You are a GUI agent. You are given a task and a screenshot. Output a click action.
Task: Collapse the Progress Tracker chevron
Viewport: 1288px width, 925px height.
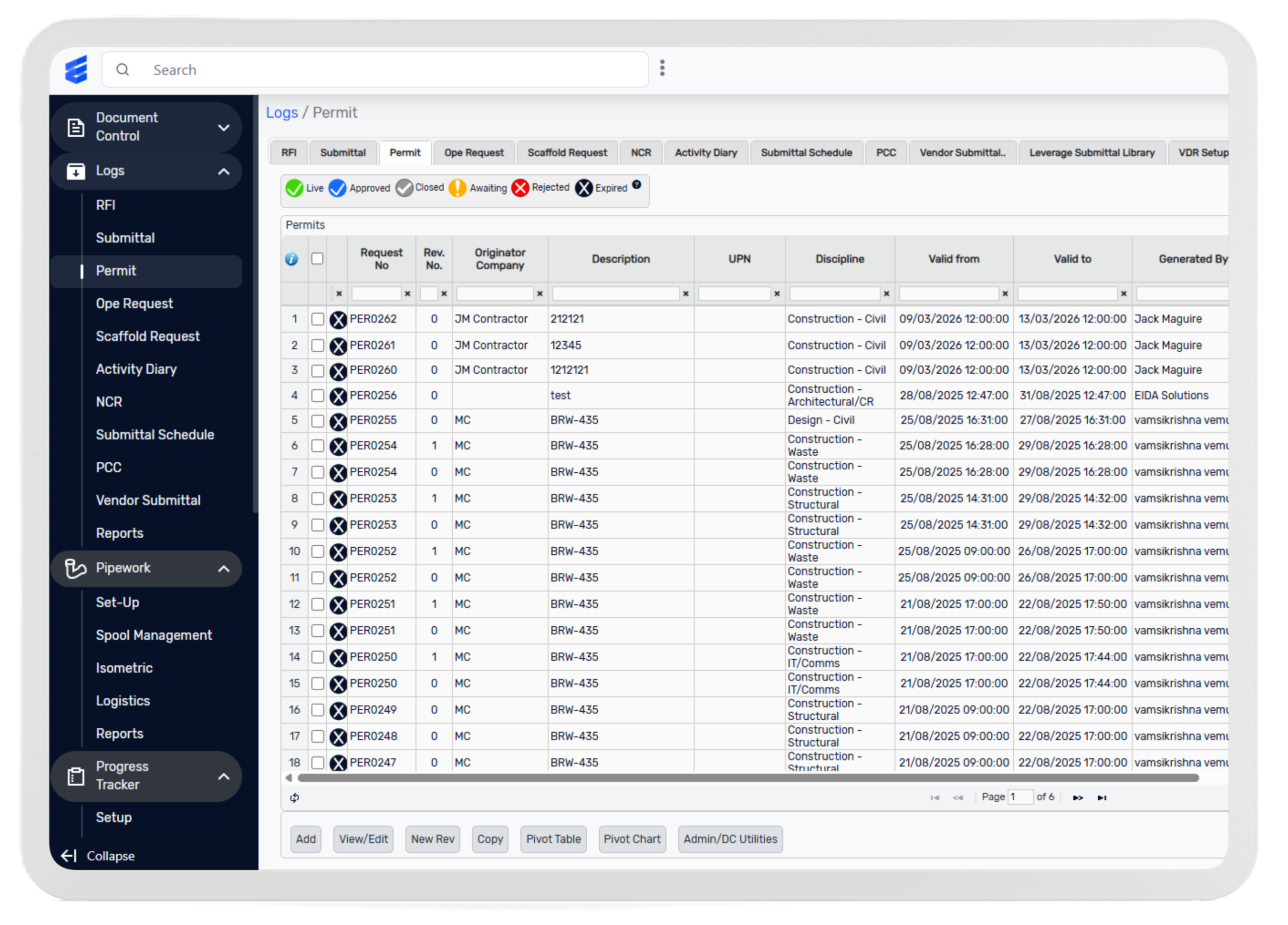[224, 777]
